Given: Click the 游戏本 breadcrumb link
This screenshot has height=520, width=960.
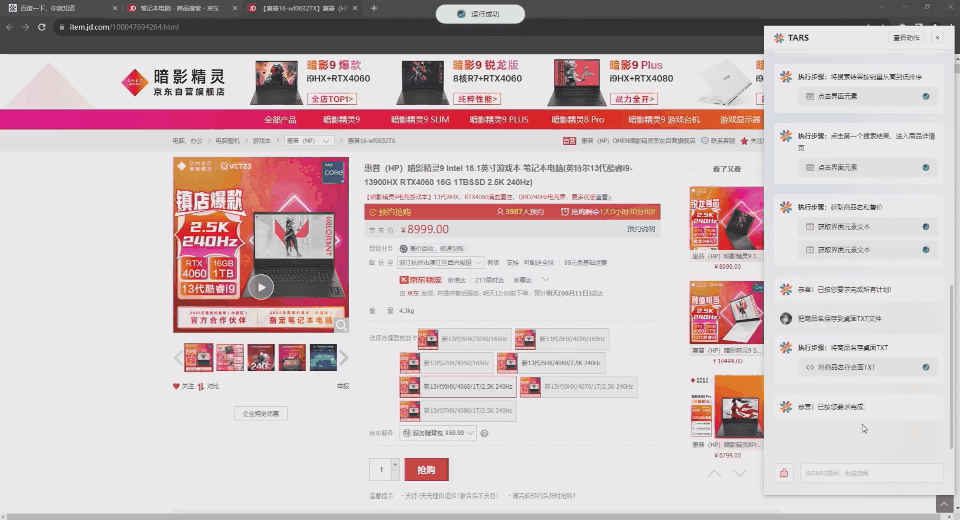Looking at the screenshot, I should [x=261, y=141].
